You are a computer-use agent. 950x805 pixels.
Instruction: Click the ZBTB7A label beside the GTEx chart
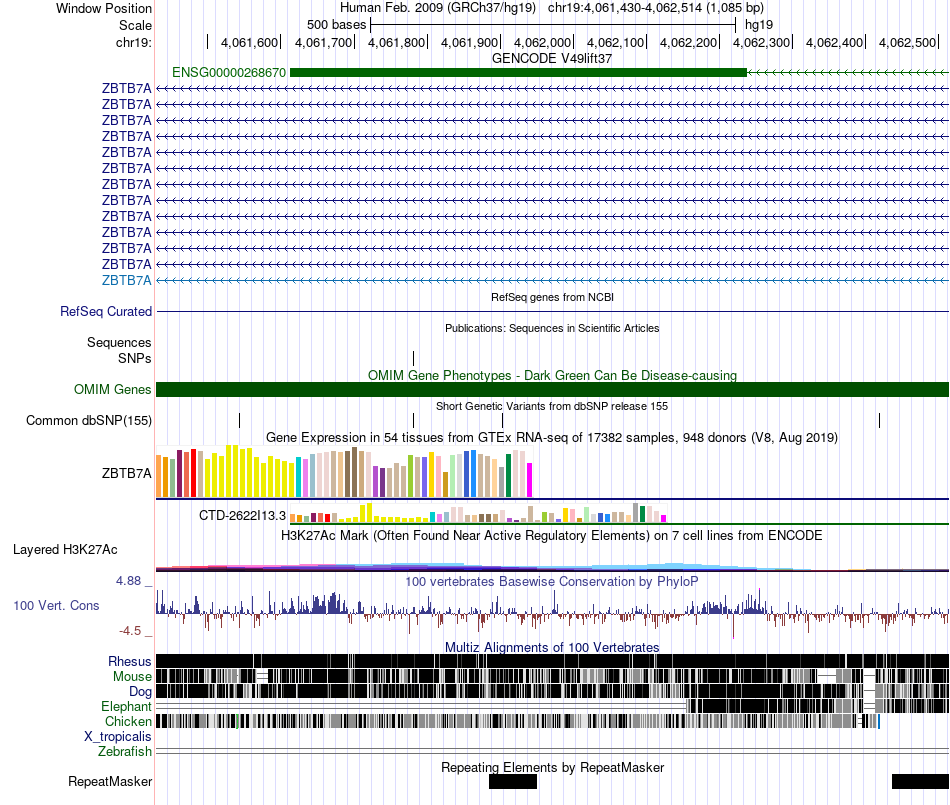tap(127, 473)
